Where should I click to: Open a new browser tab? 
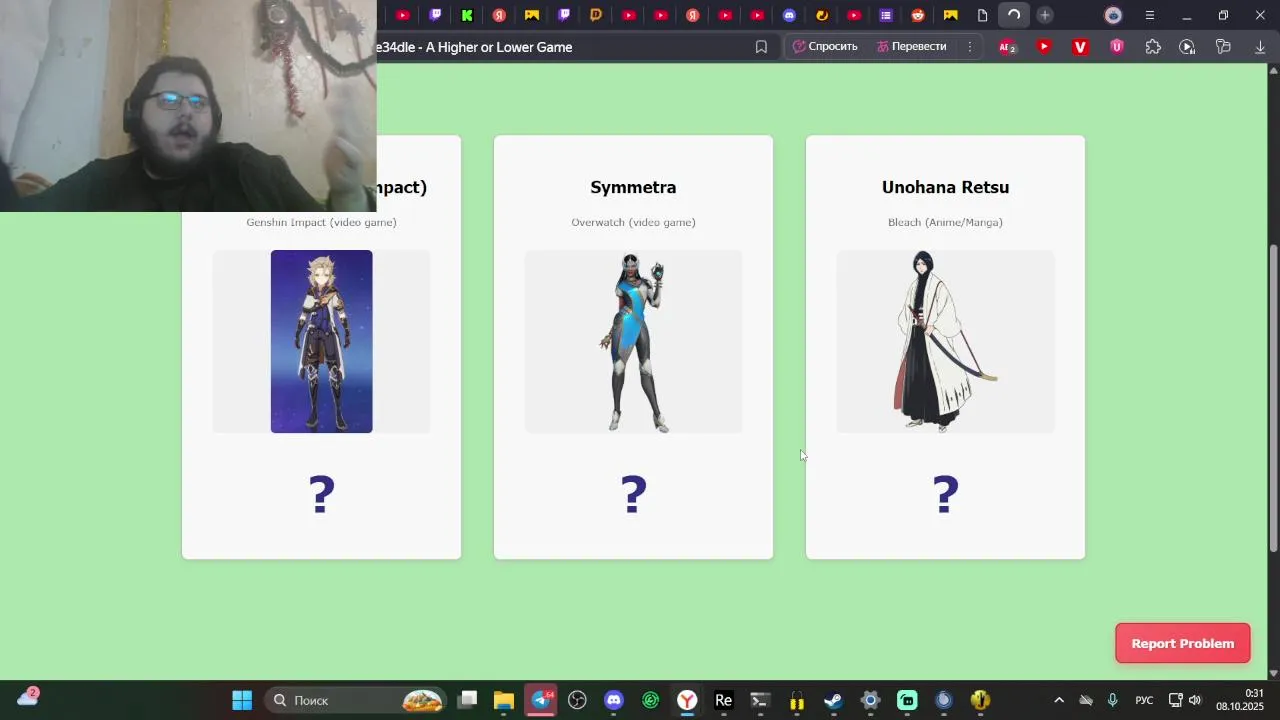pos(1045,15)
